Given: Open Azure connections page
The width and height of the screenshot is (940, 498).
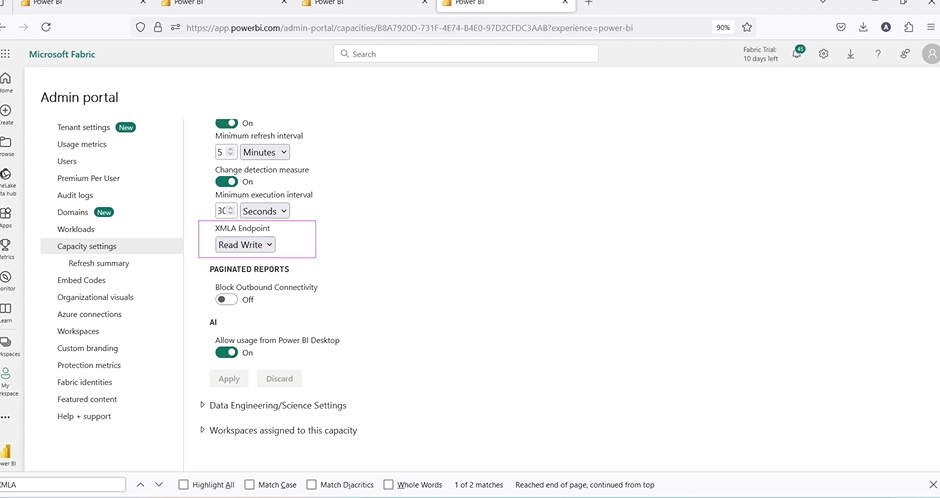Looking at the screenshot, I should point(89,314).
